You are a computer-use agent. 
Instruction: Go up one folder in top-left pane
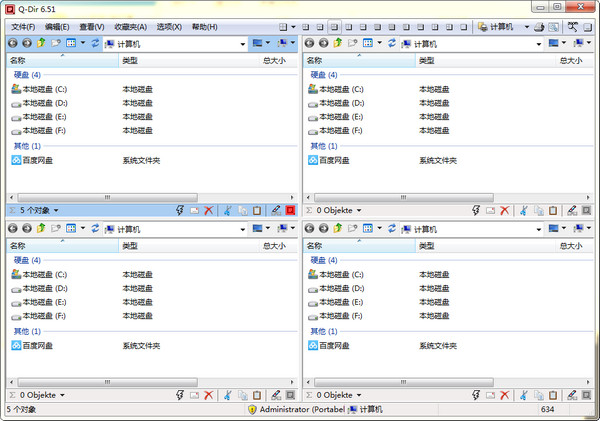coord(41,43)
